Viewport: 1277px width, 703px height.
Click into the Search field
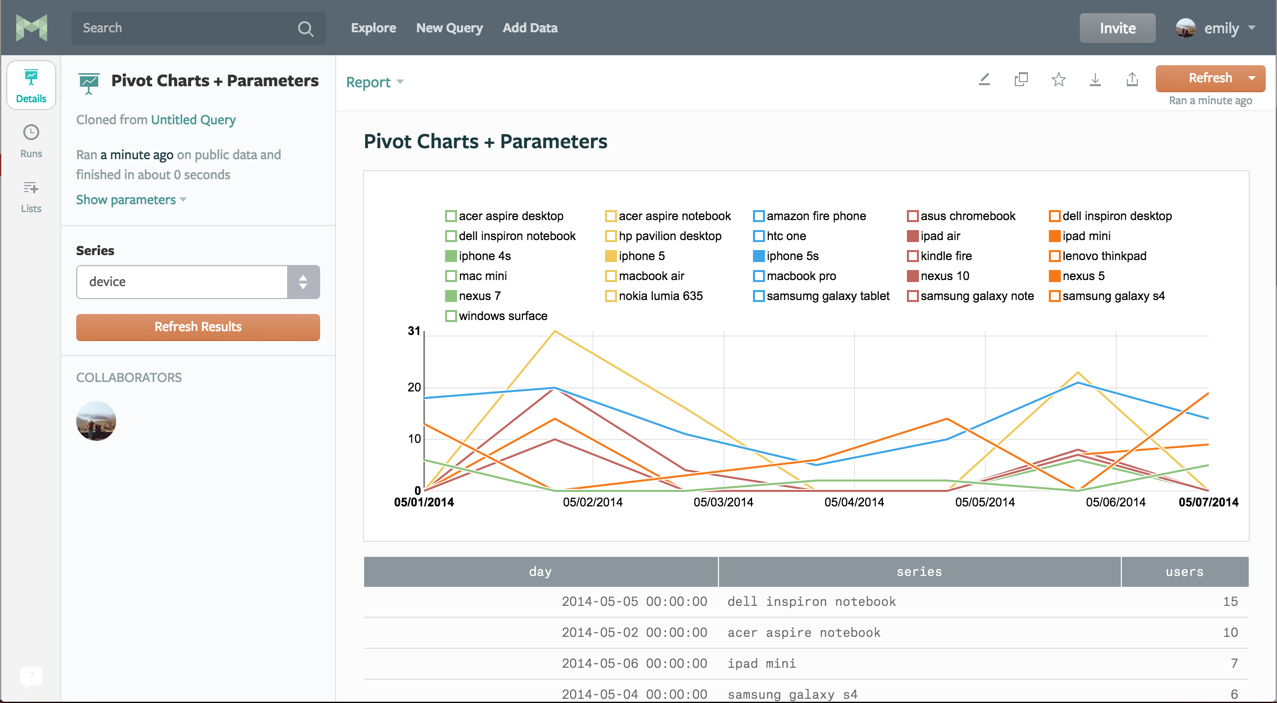185,28
